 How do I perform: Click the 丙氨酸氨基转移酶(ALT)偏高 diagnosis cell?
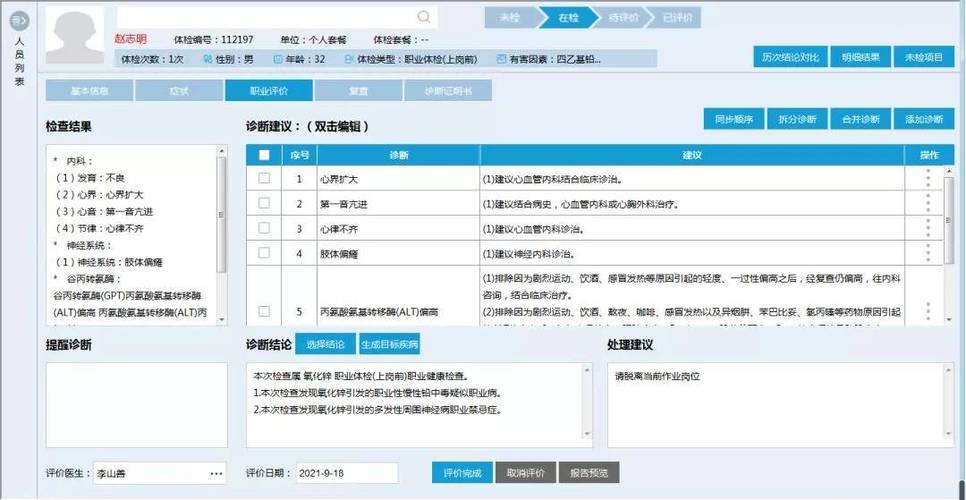tap(399, 297)
